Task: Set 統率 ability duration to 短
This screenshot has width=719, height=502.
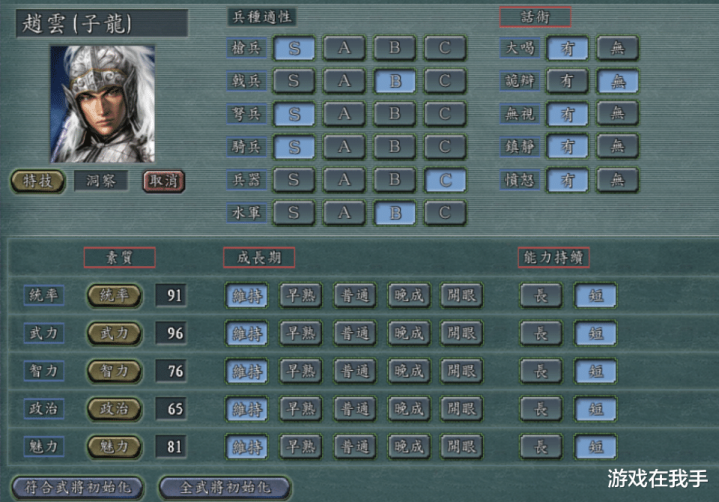Action: pos(596,296)
